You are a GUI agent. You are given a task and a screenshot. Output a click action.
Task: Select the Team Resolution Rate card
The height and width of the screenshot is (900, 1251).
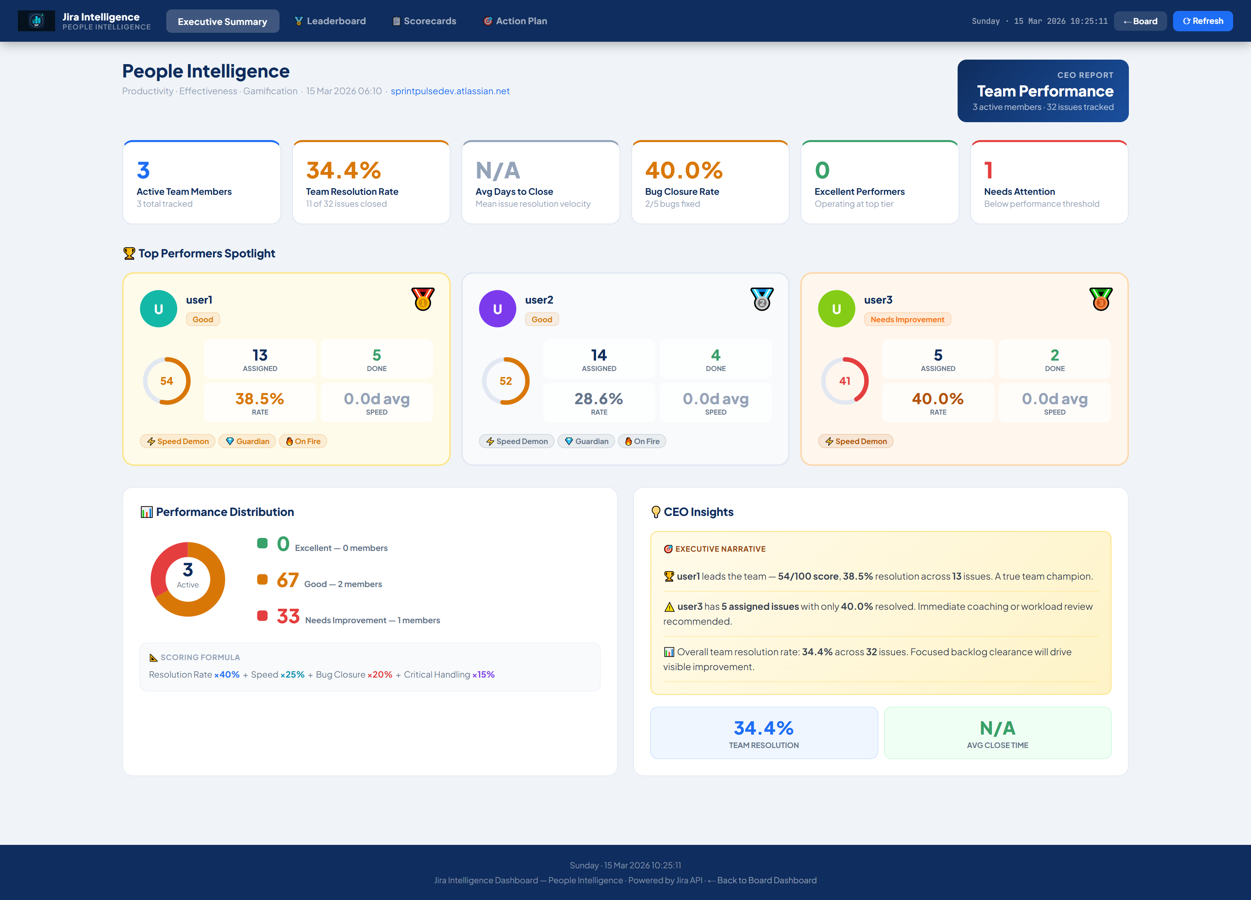[371, 182]
